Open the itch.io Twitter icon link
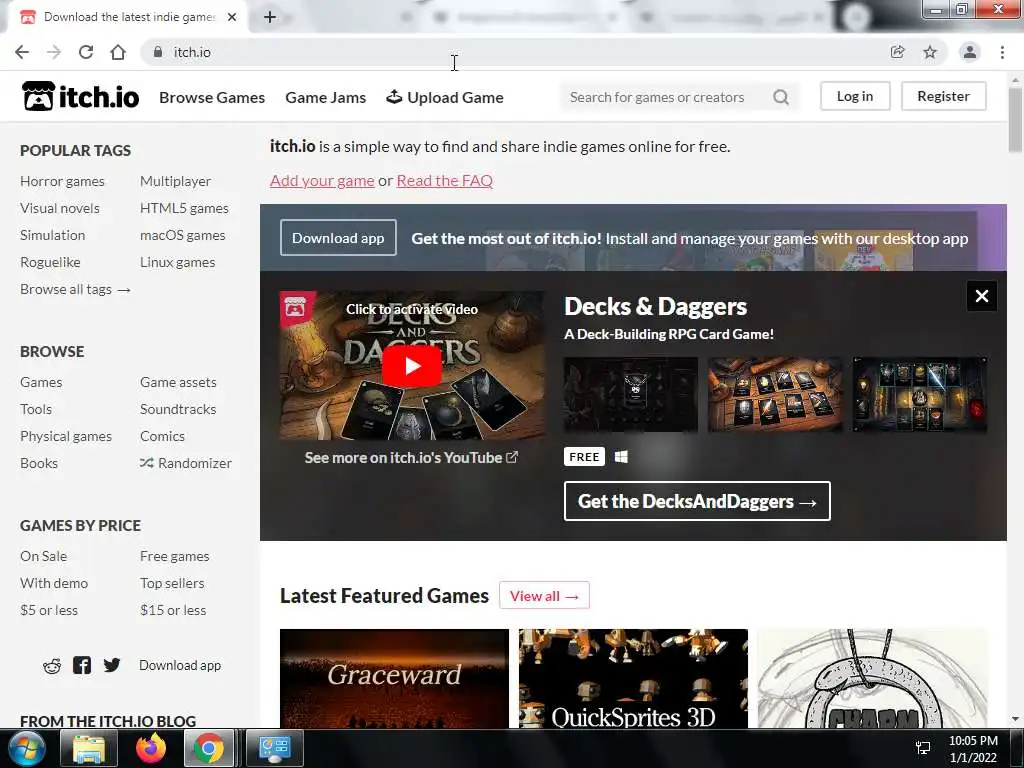Image resolution: width=1024 pixels, height=768 pixels. (112, 665)
